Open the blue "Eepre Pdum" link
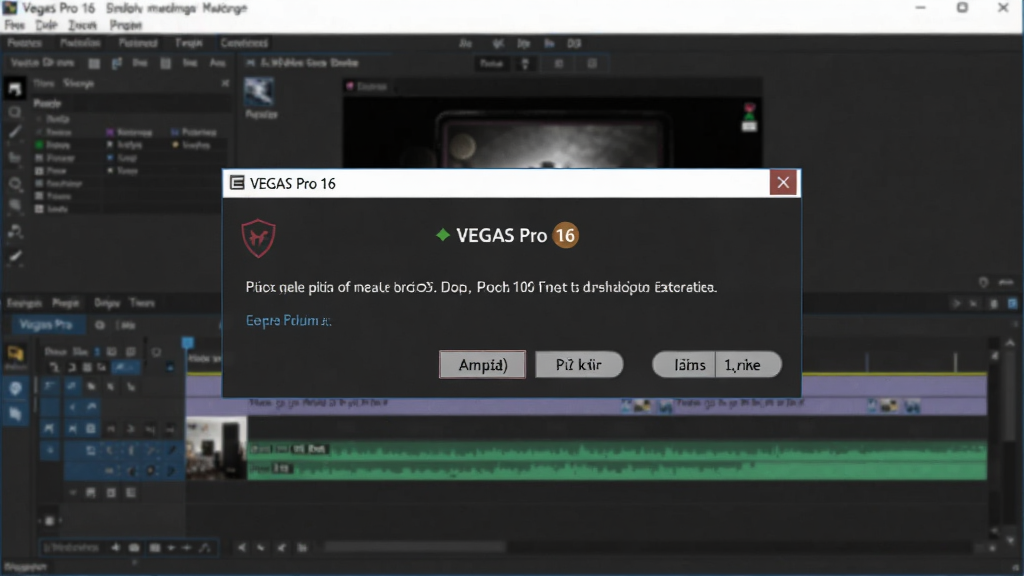The height and width of the screenshot is (576, 1024). (x=288, y=321)
